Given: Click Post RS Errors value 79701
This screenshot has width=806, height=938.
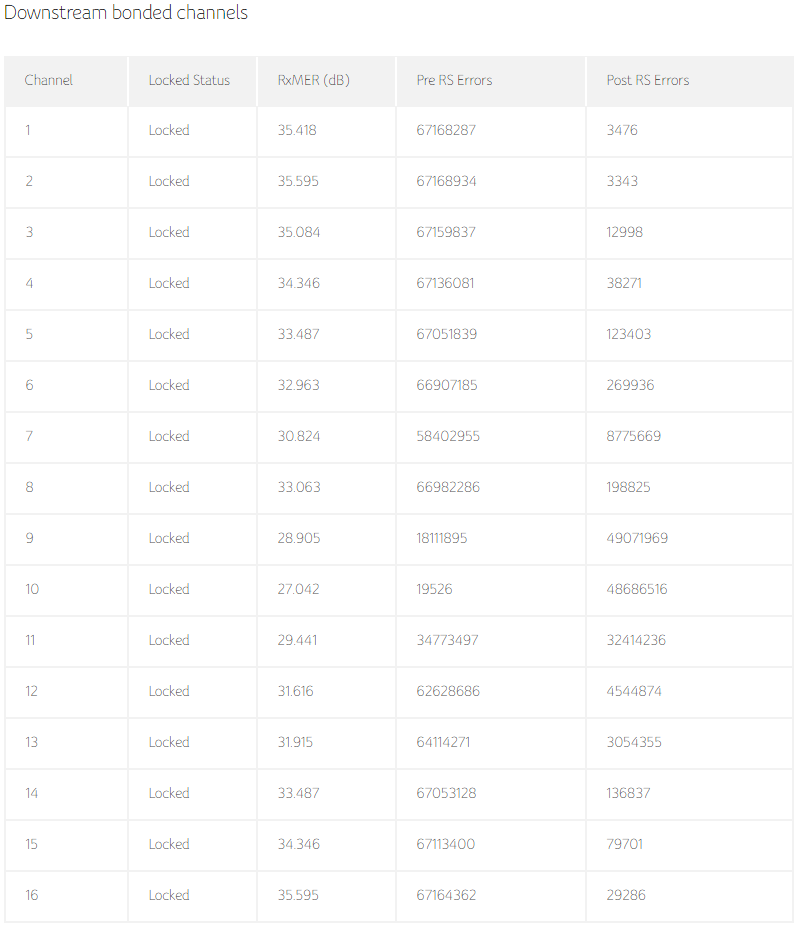Looking at the screenshot, I should (x=625, y=844).
